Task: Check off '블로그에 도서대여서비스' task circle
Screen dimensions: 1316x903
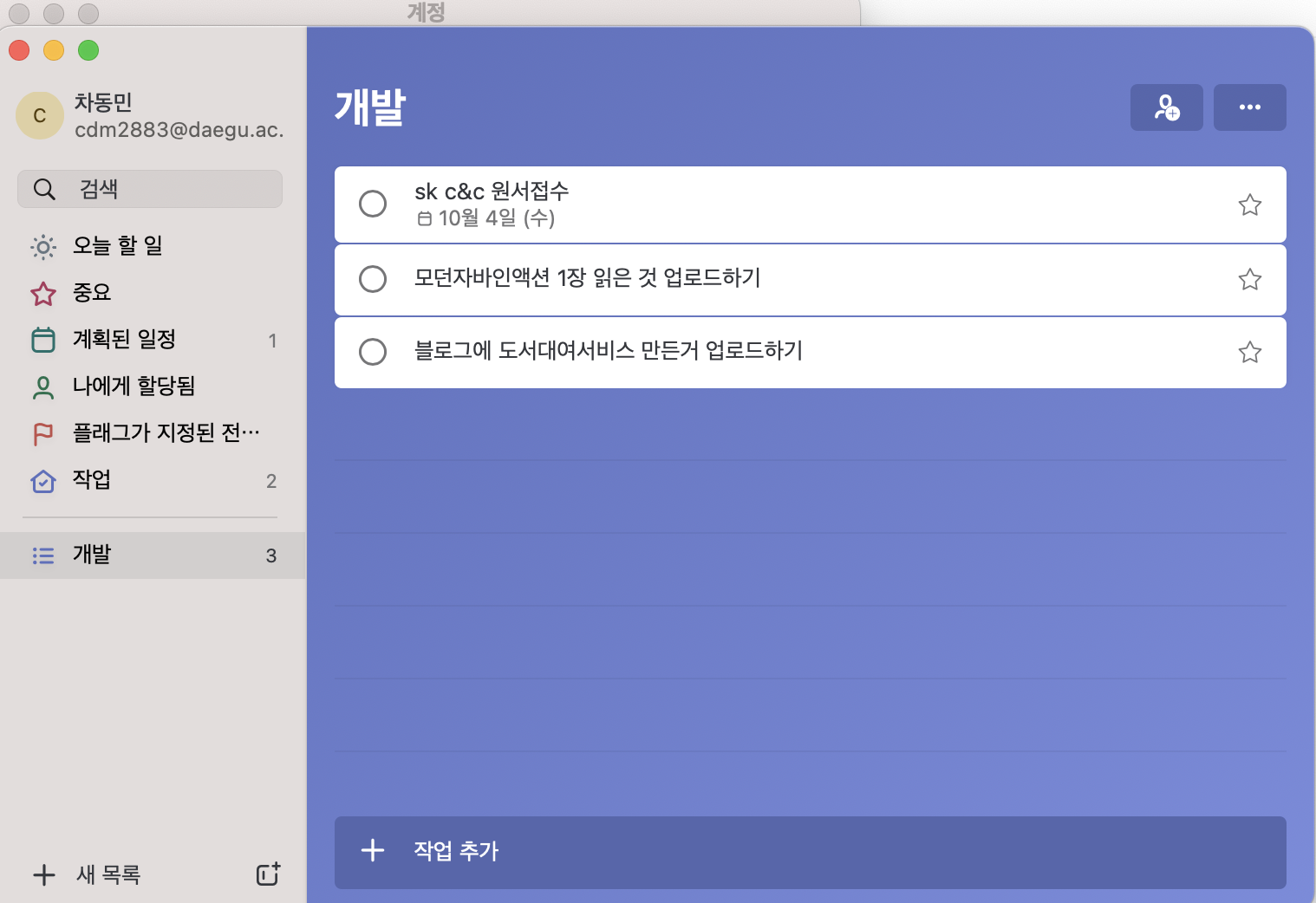Action: pos(373,352)
